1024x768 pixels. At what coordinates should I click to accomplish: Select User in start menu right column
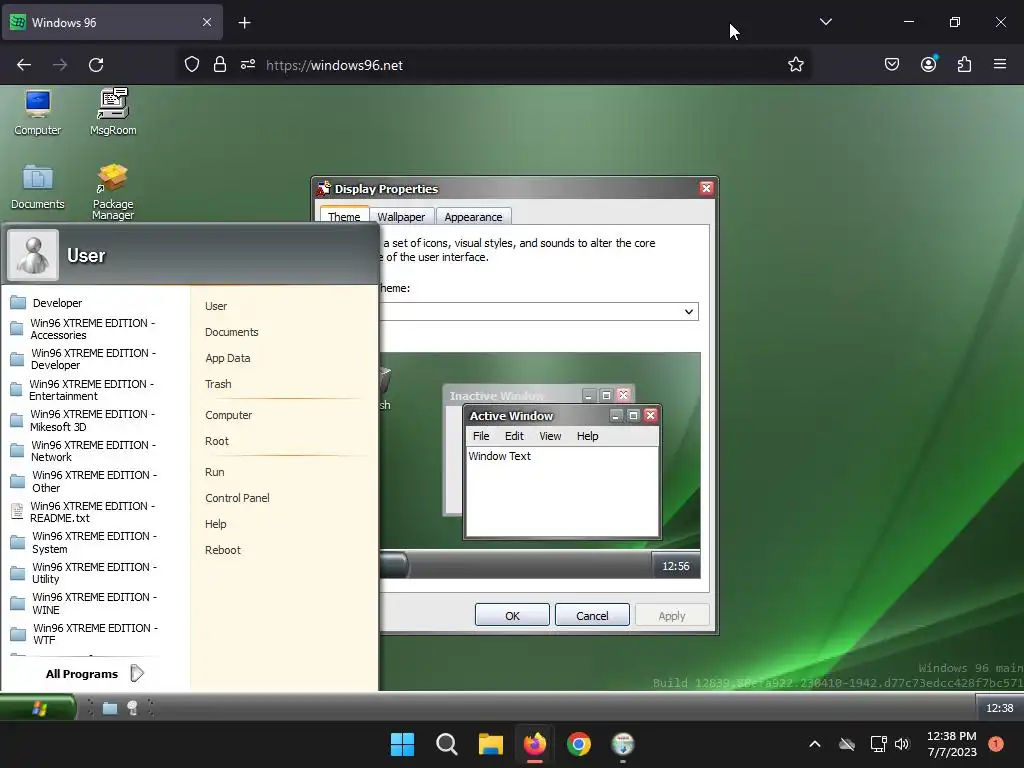[x=216, y=306]
